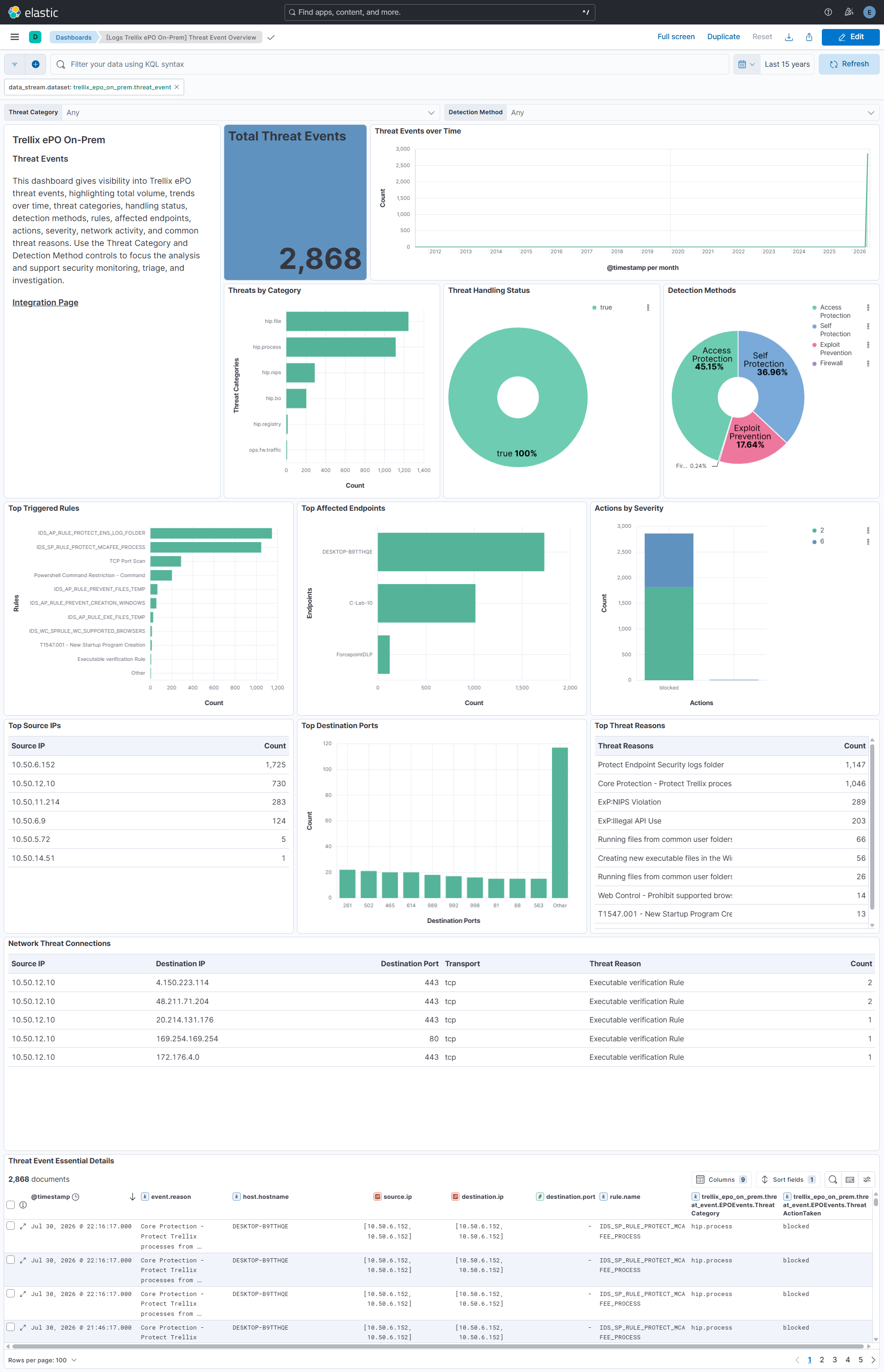Click the Top Threat Reasons scrollbar
884x1372 pixels.
tap(872, 827)
